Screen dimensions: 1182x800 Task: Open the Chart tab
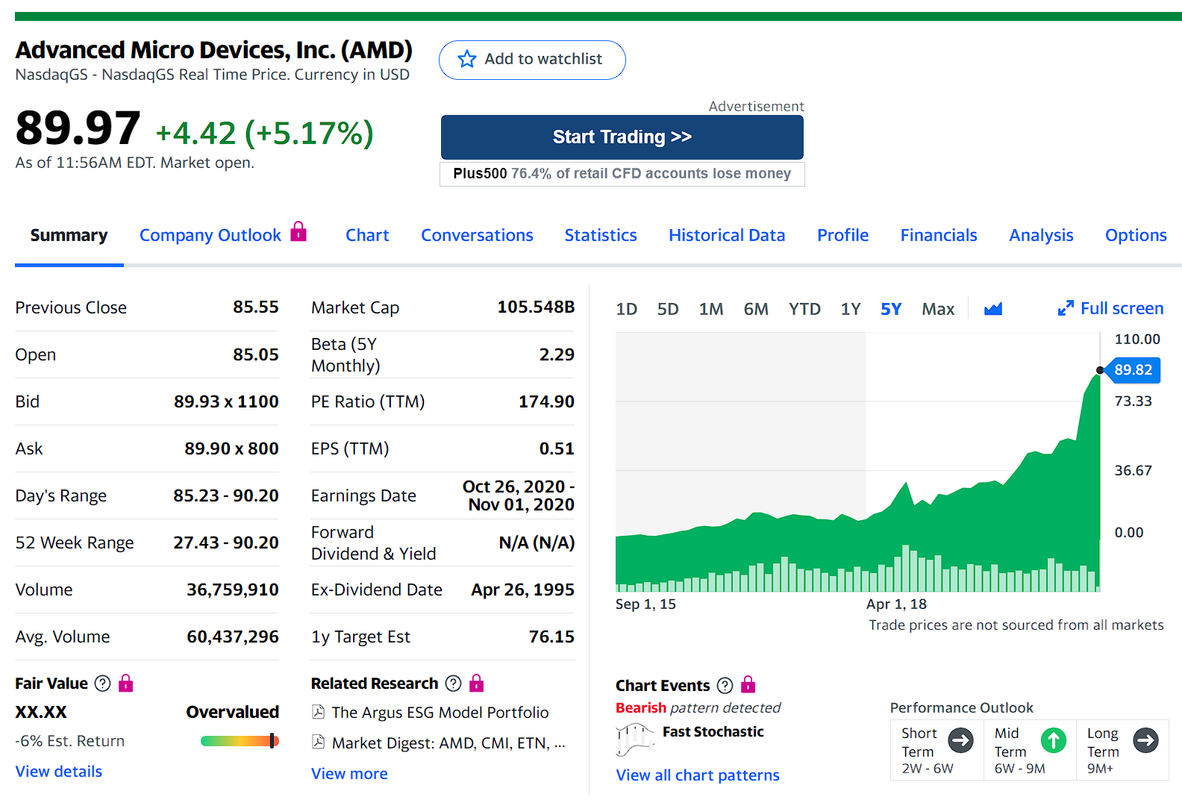tap(367, 235)
